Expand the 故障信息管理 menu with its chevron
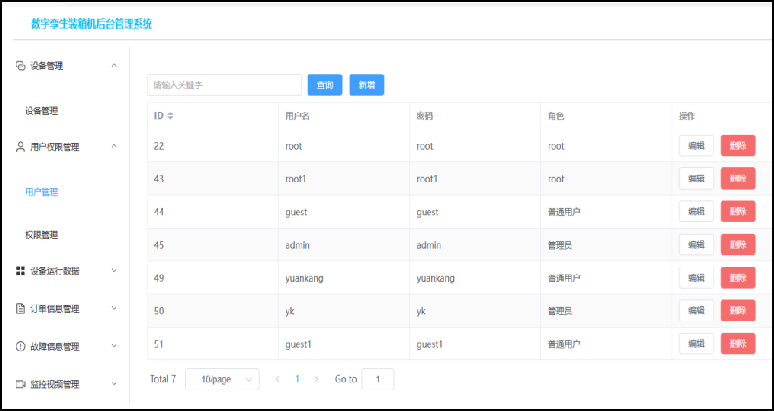Image resolution: width=774 pixels, height=411 pixels. [114, 347]
